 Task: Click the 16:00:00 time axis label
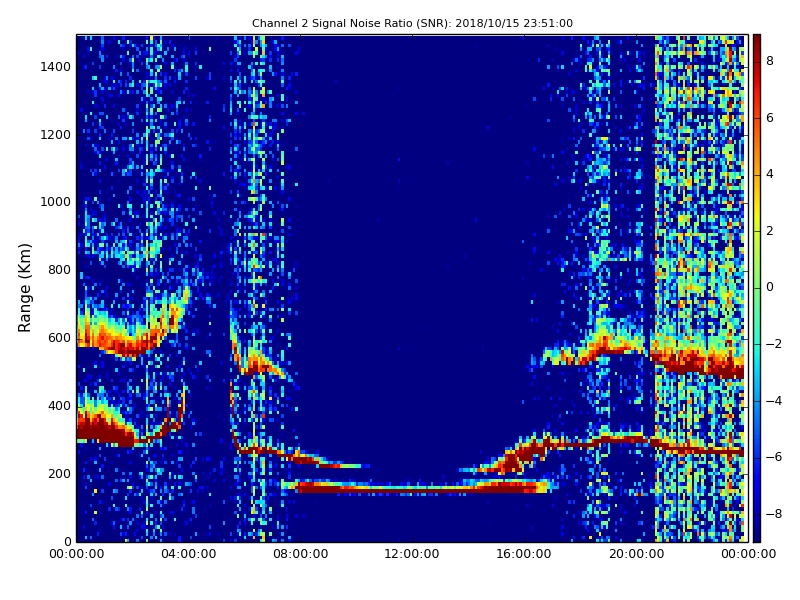coord(524,554)
